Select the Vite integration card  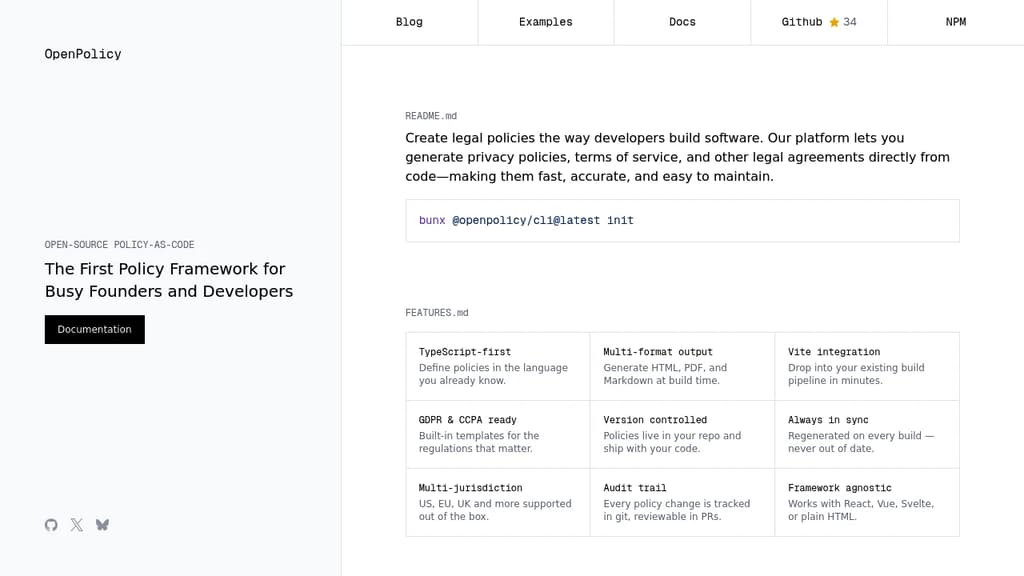pos(866,366)
